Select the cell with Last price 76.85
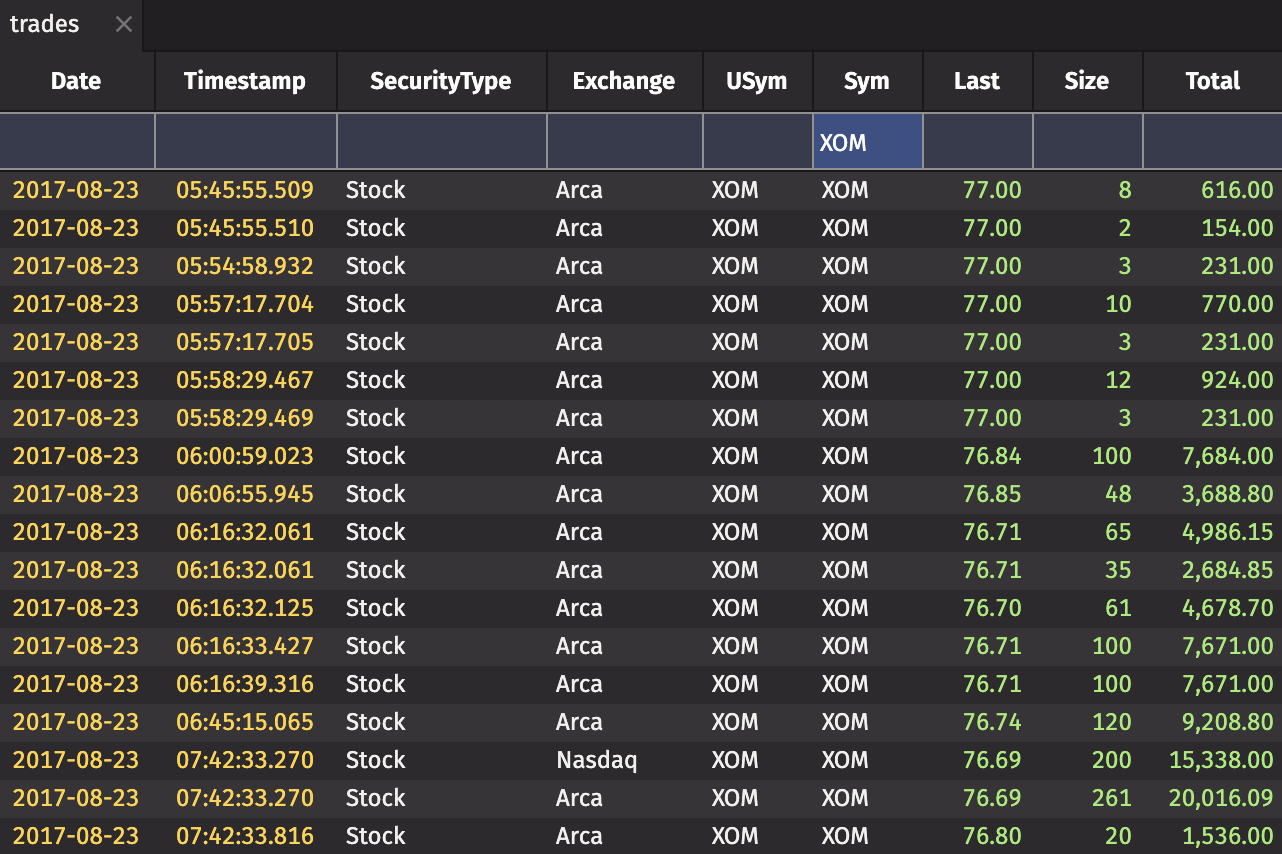 (x=992, y=494)
